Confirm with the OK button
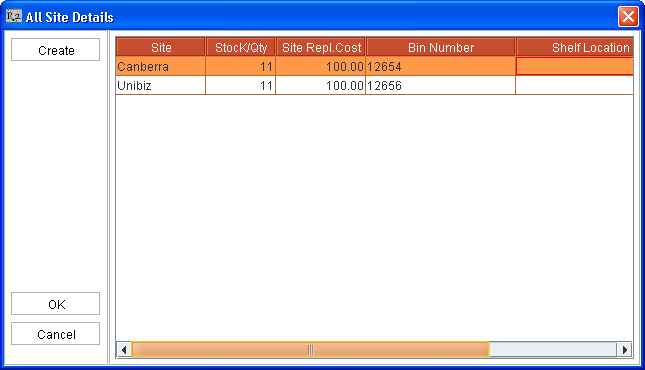This screenshot has width=645, height=370. (56, 304)
